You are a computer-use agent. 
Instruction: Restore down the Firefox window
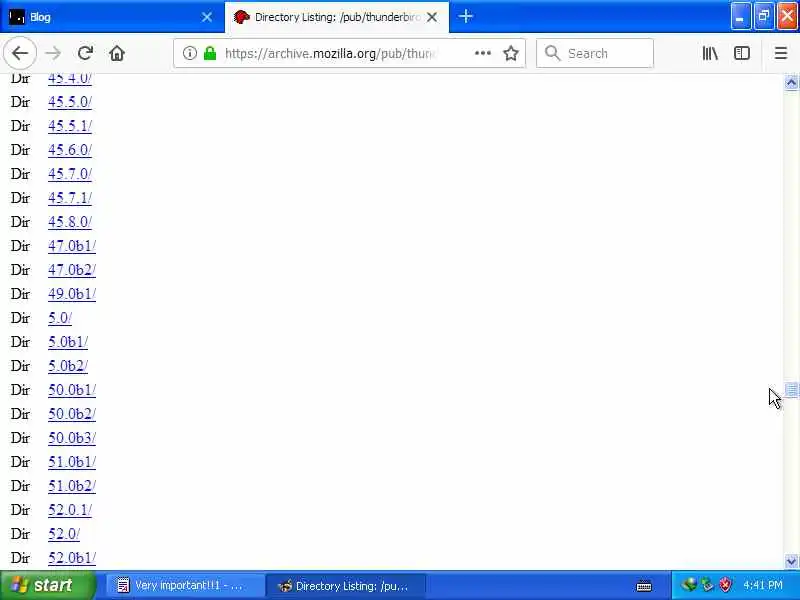point(764,16)
